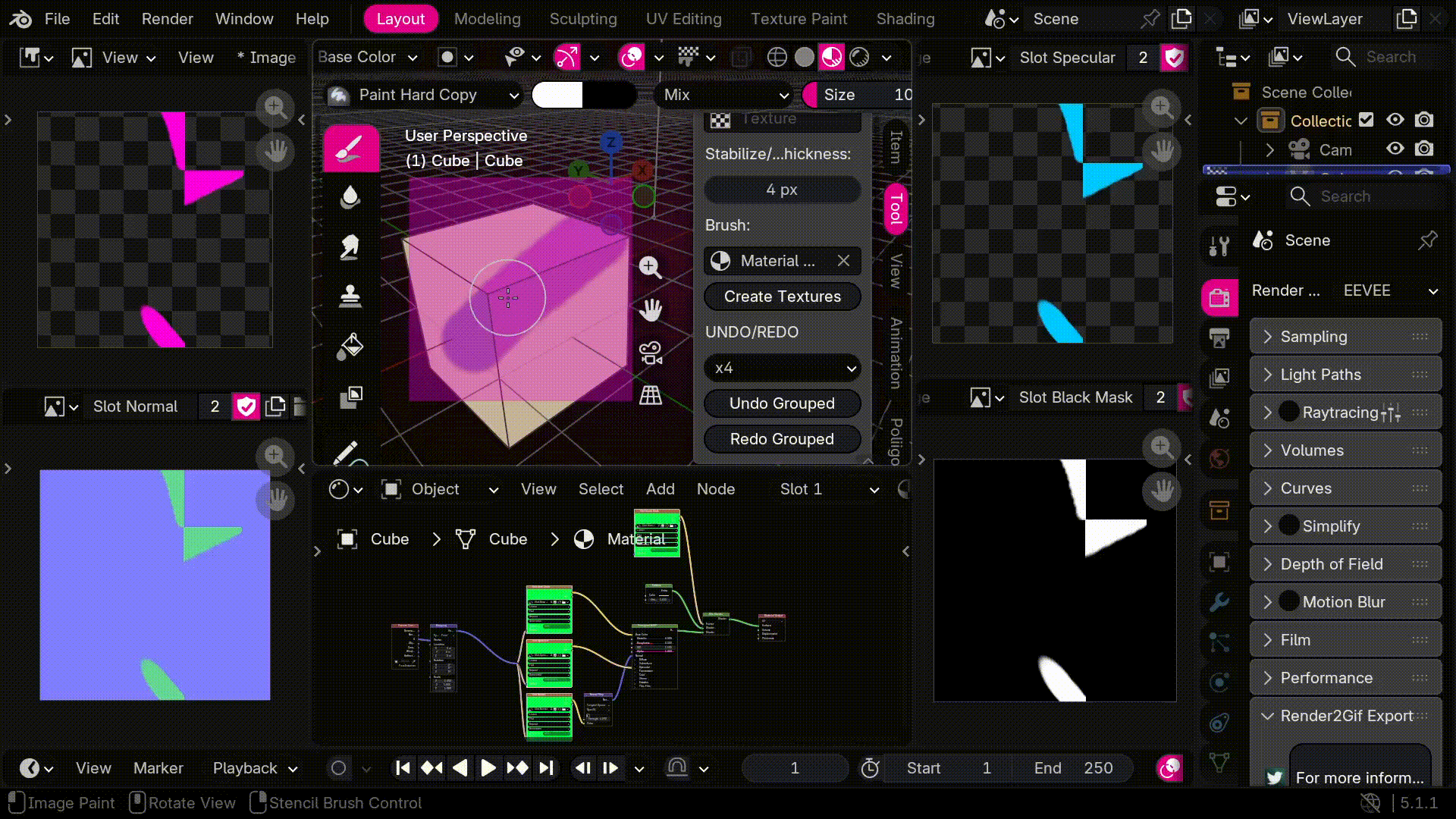Expand the Sampling panel

tap(1345, 337)
